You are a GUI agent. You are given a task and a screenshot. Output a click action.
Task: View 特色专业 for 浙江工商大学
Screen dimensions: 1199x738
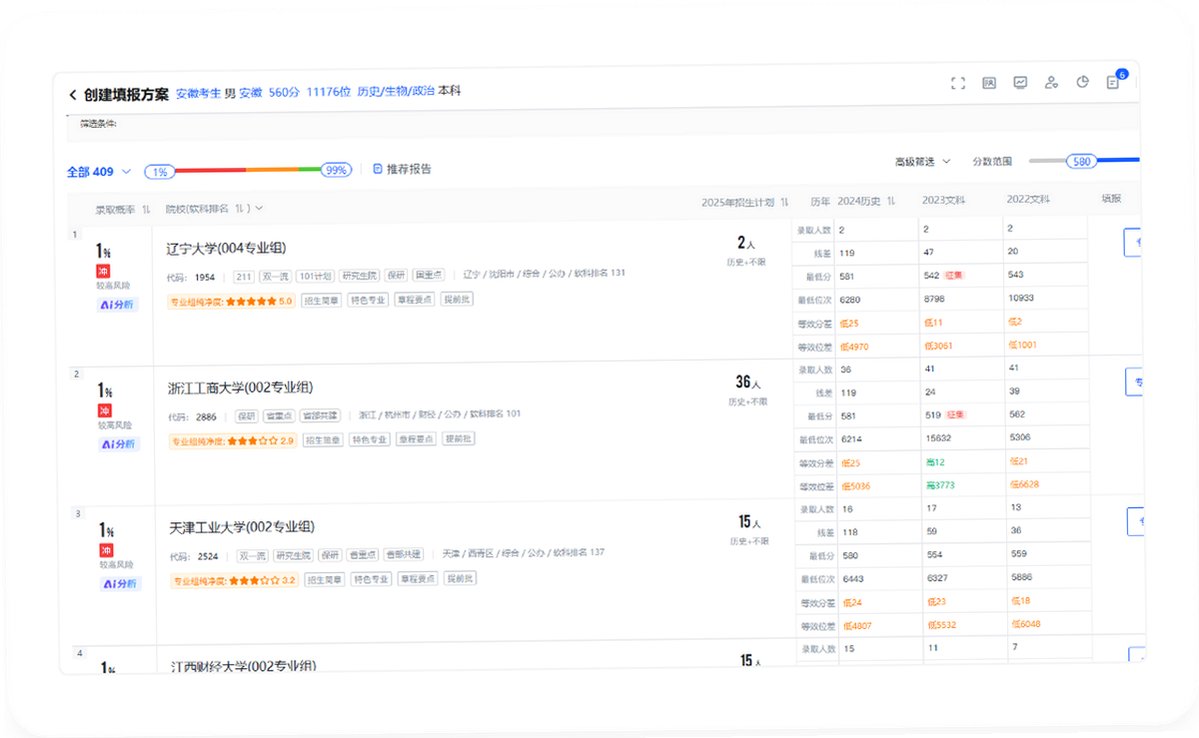pyautogui.click(x=370, y=440)
